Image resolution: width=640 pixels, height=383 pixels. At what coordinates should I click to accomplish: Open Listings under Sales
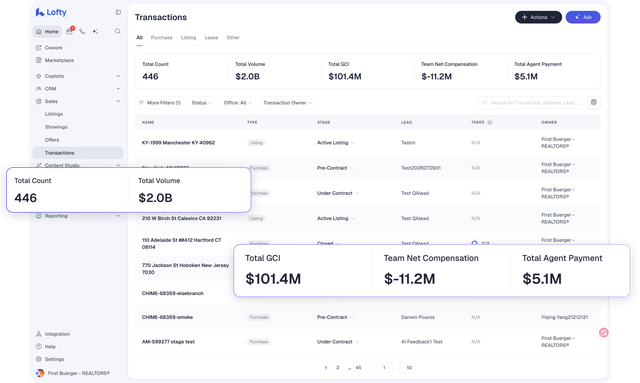coord(54,114)
